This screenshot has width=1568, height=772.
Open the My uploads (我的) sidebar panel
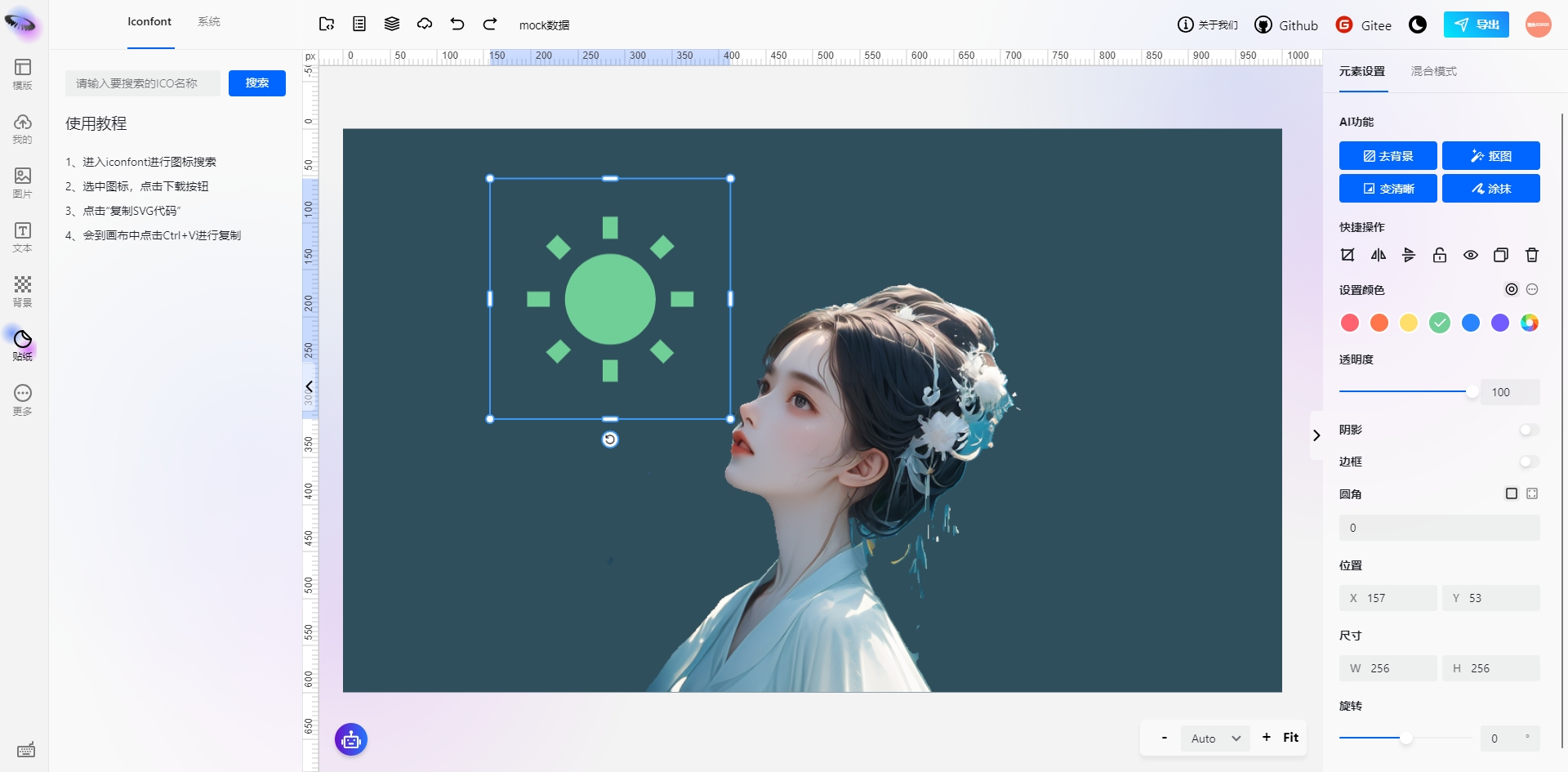click(23, 128)
